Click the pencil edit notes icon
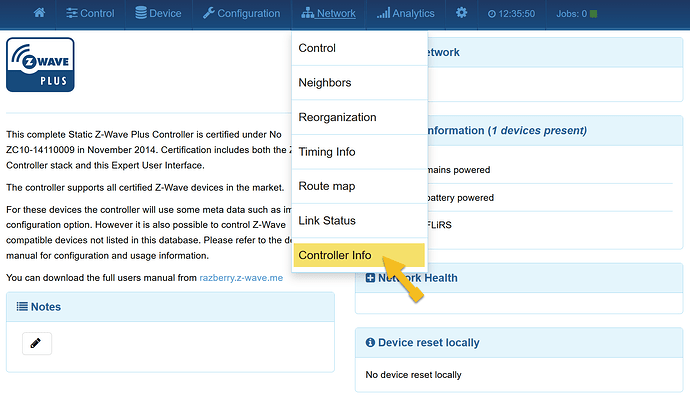Screen dimensions: 690x405 point(37,343)
